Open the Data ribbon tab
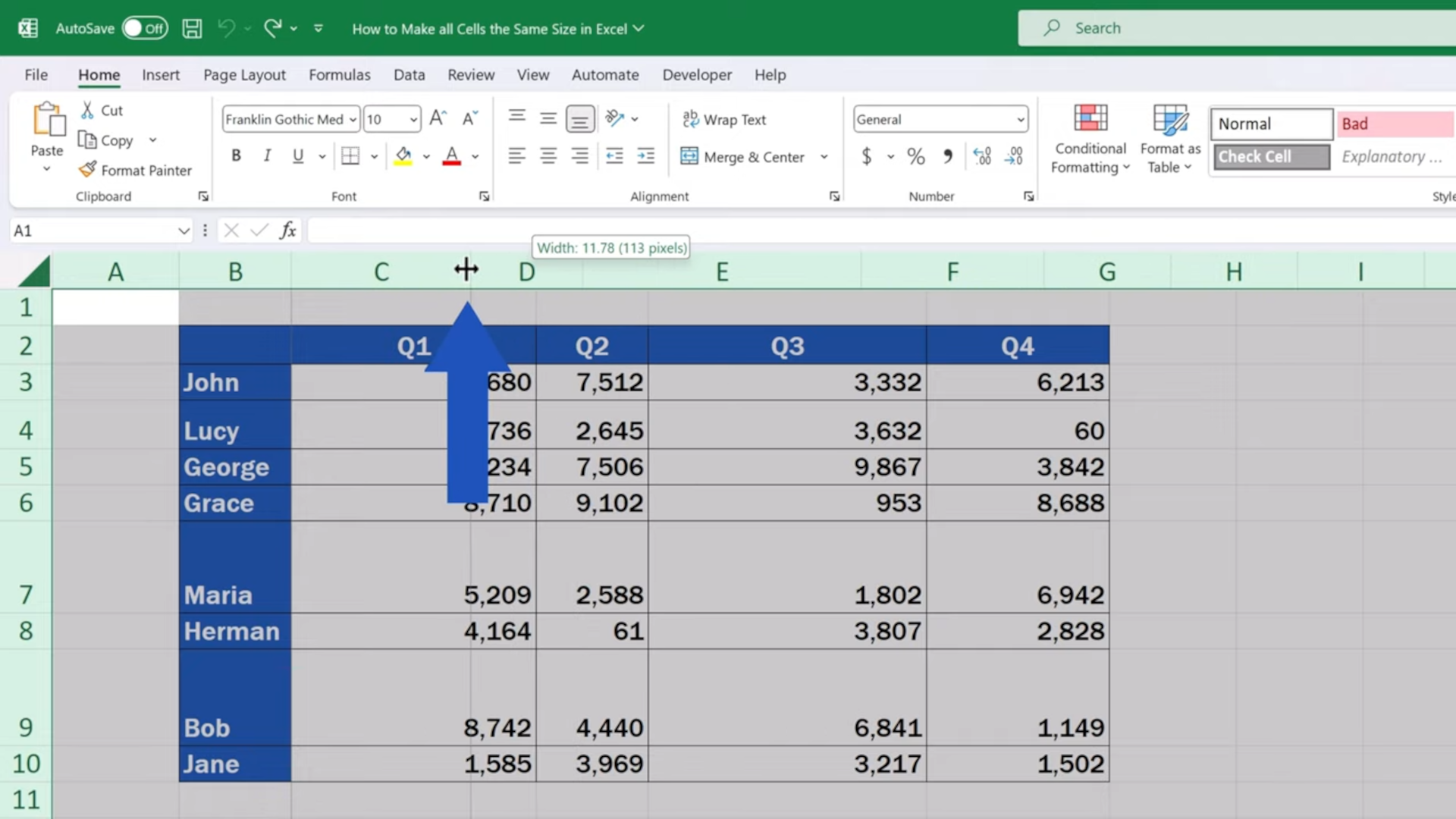The image size is (1456, 819). pos(409,75)
